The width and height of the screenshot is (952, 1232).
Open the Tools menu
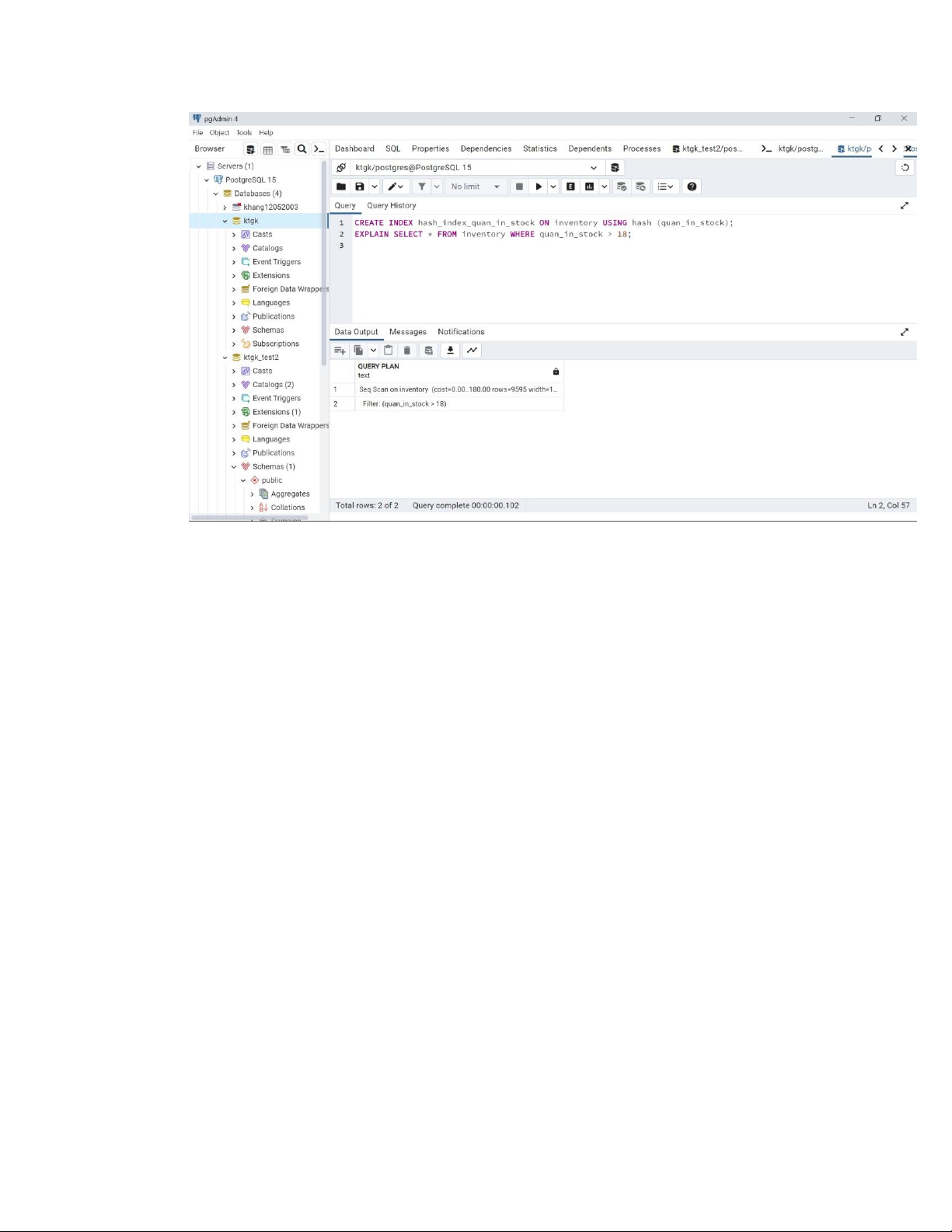pyautogui.click(x=244, y=133)
